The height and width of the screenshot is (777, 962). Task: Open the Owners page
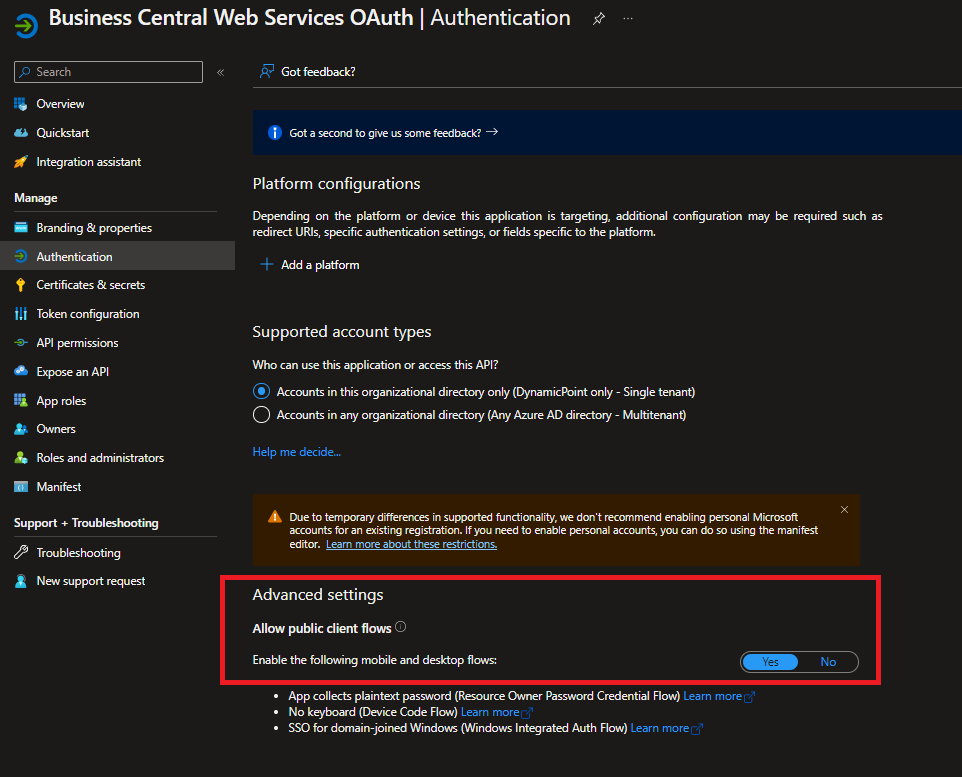(x=56, y=429)
